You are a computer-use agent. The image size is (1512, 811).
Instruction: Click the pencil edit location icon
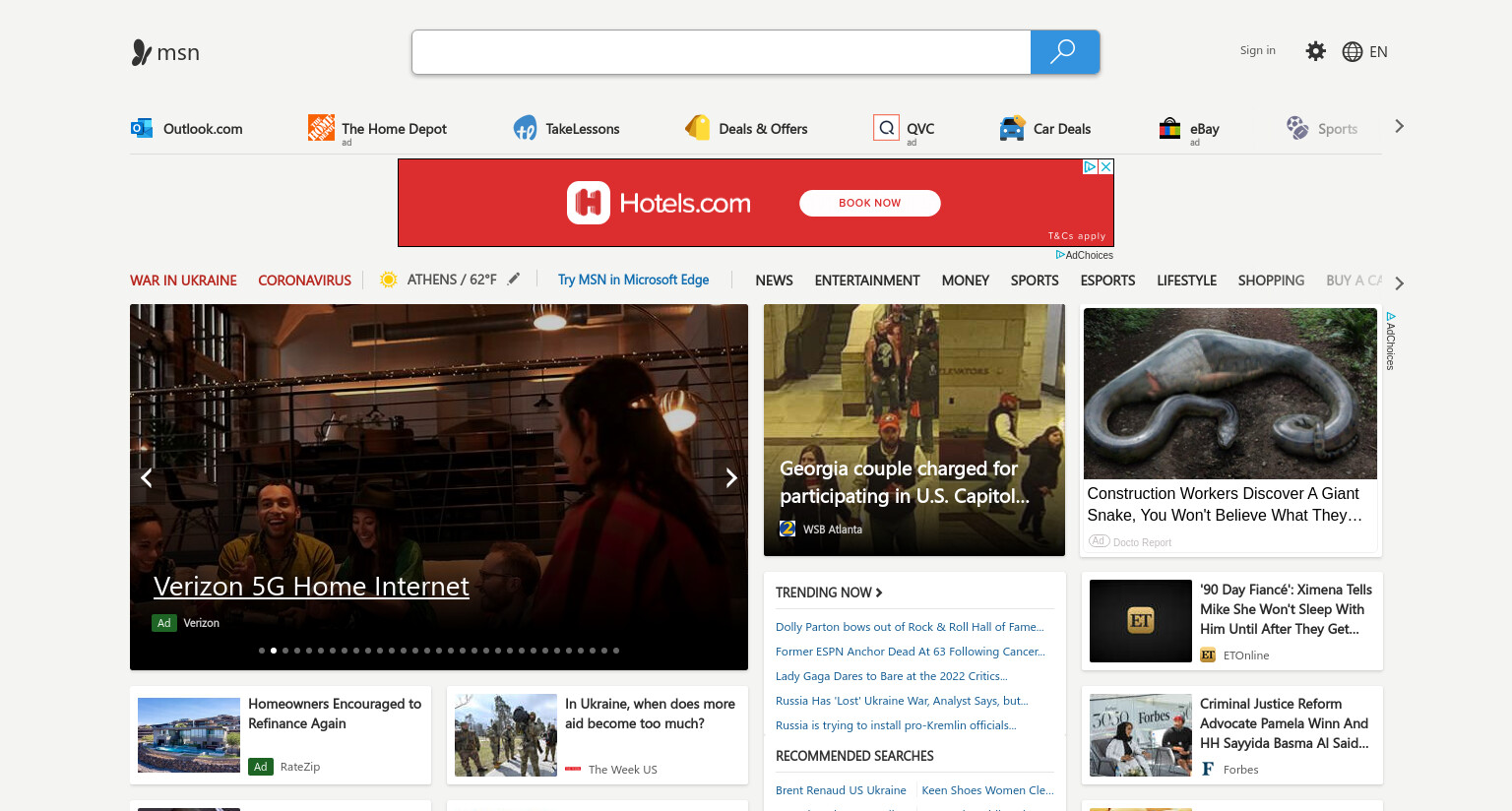513,280
